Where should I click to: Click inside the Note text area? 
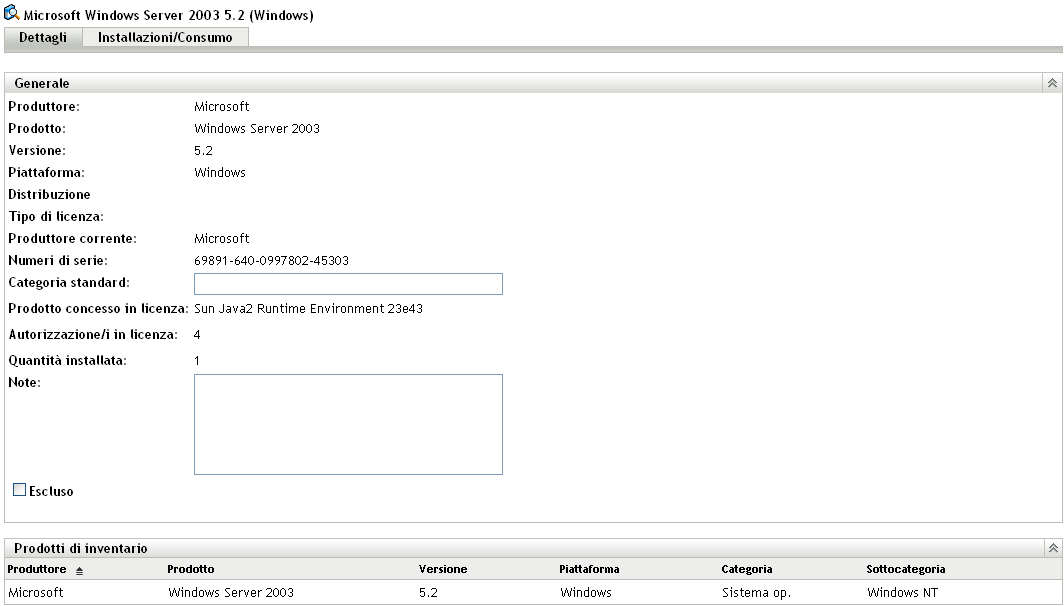348,424
